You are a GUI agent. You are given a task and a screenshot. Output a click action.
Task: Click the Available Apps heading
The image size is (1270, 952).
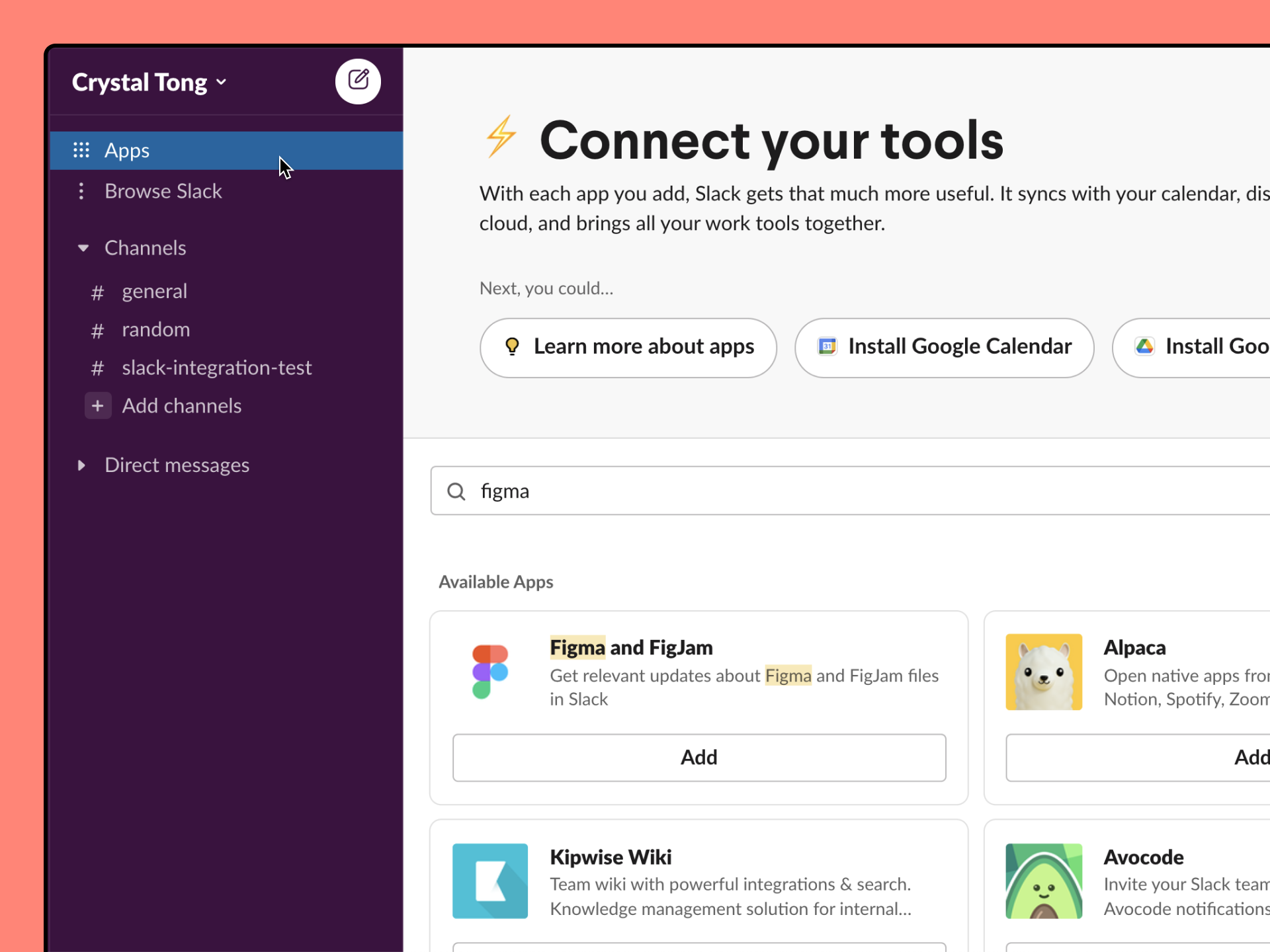pos(496,582)
